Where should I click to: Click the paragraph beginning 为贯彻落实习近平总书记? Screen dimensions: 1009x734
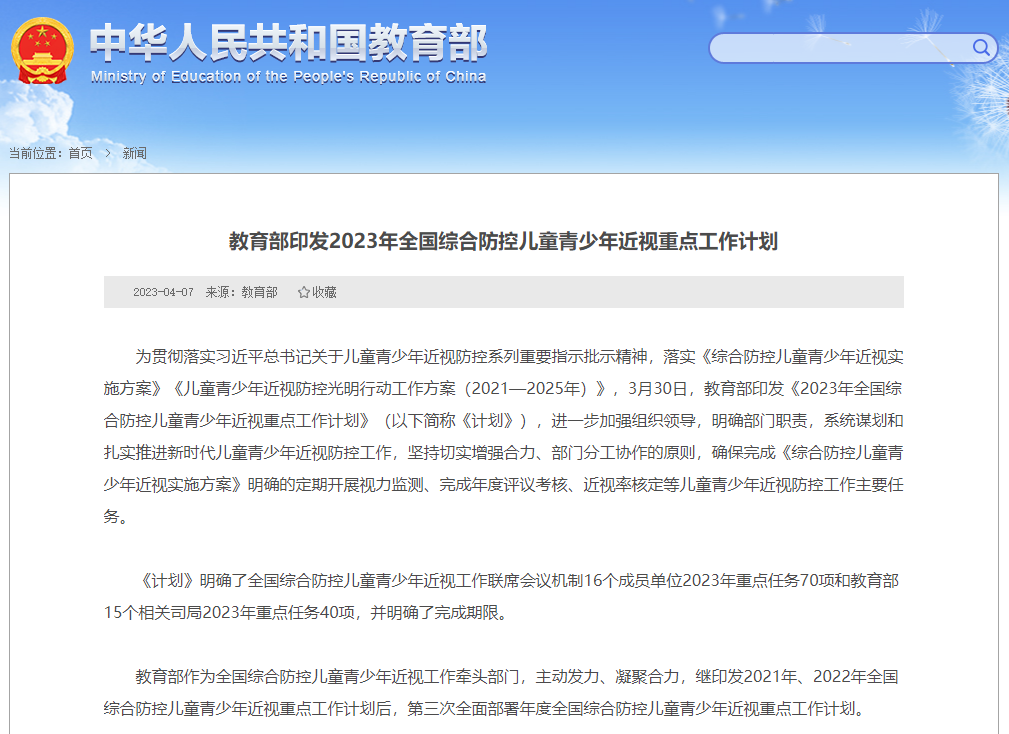[x=503, y=436]
